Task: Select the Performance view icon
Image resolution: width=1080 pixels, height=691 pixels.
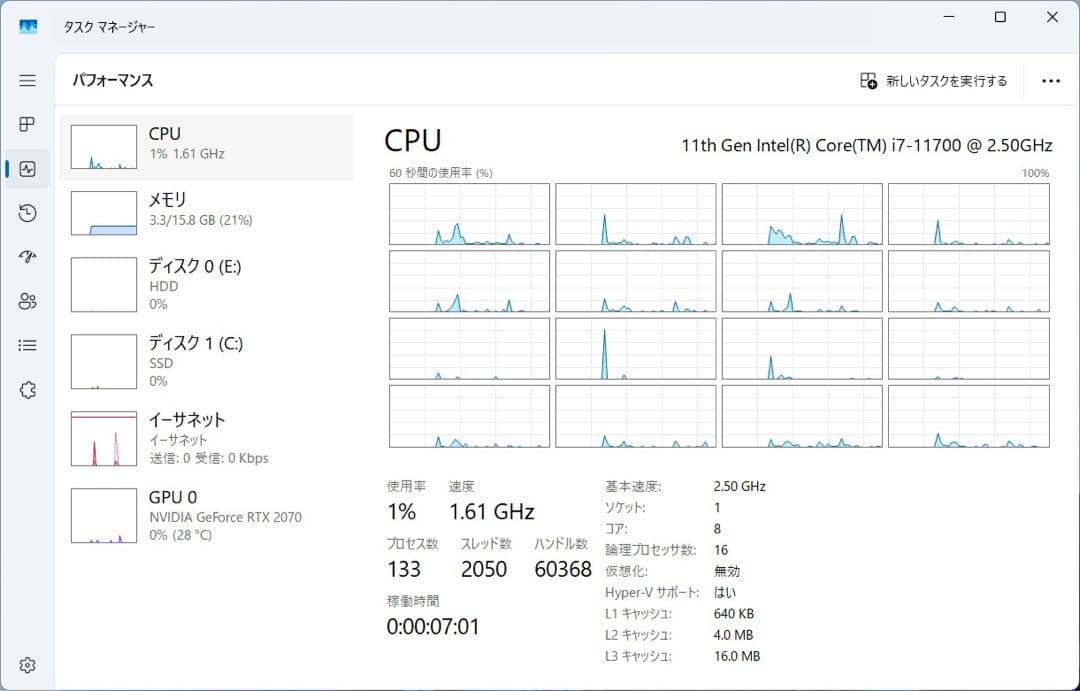Action: (x=27, y=168)
